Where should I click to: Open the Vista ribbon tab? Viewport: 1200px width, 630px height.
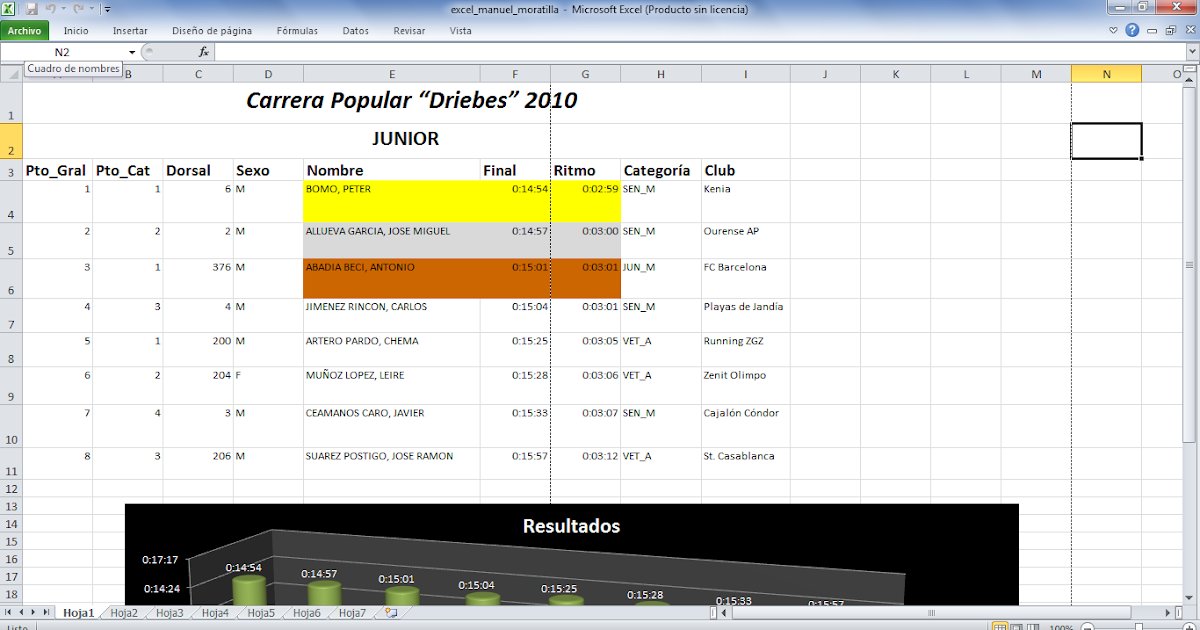point(461,31)
